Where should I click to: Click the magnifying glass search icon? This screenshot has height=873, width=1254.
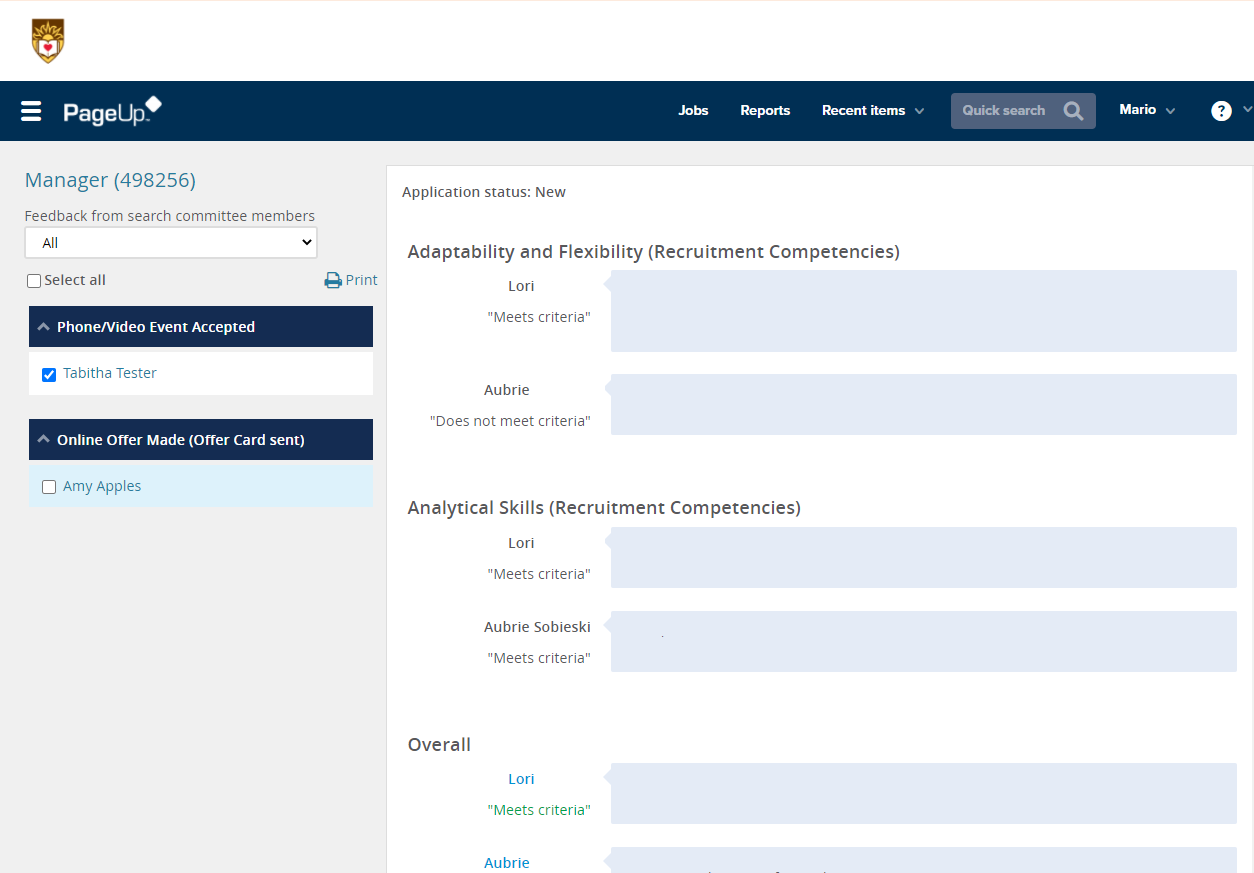(x=1073, y=111)
